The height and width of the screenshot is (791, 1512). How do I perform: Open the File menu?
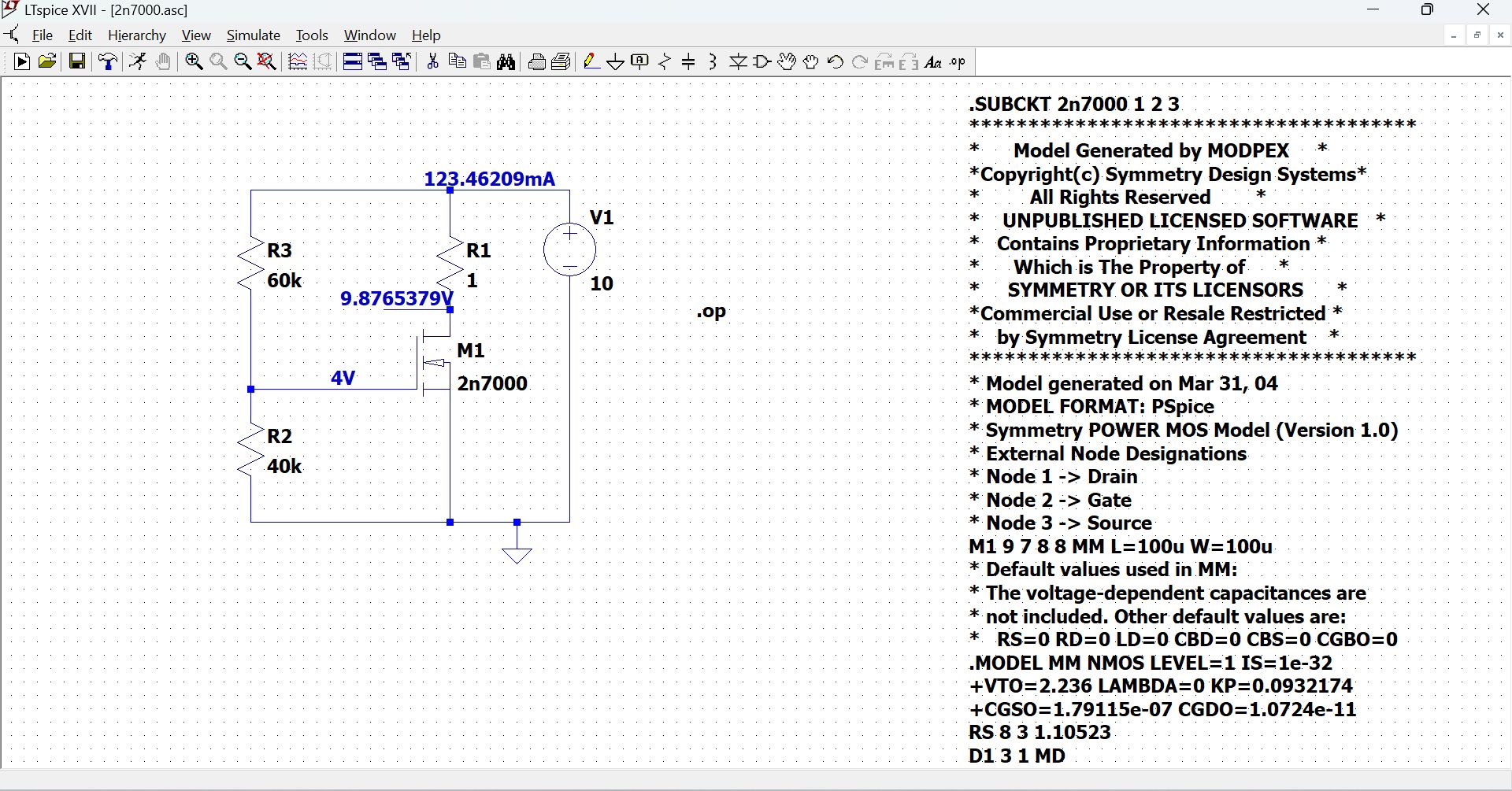(42, 35)
